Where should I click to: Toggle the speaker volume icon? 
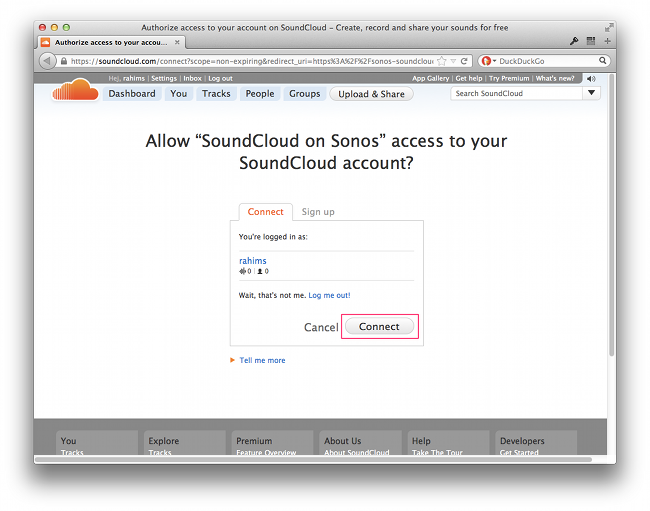(x=591, y=78)
